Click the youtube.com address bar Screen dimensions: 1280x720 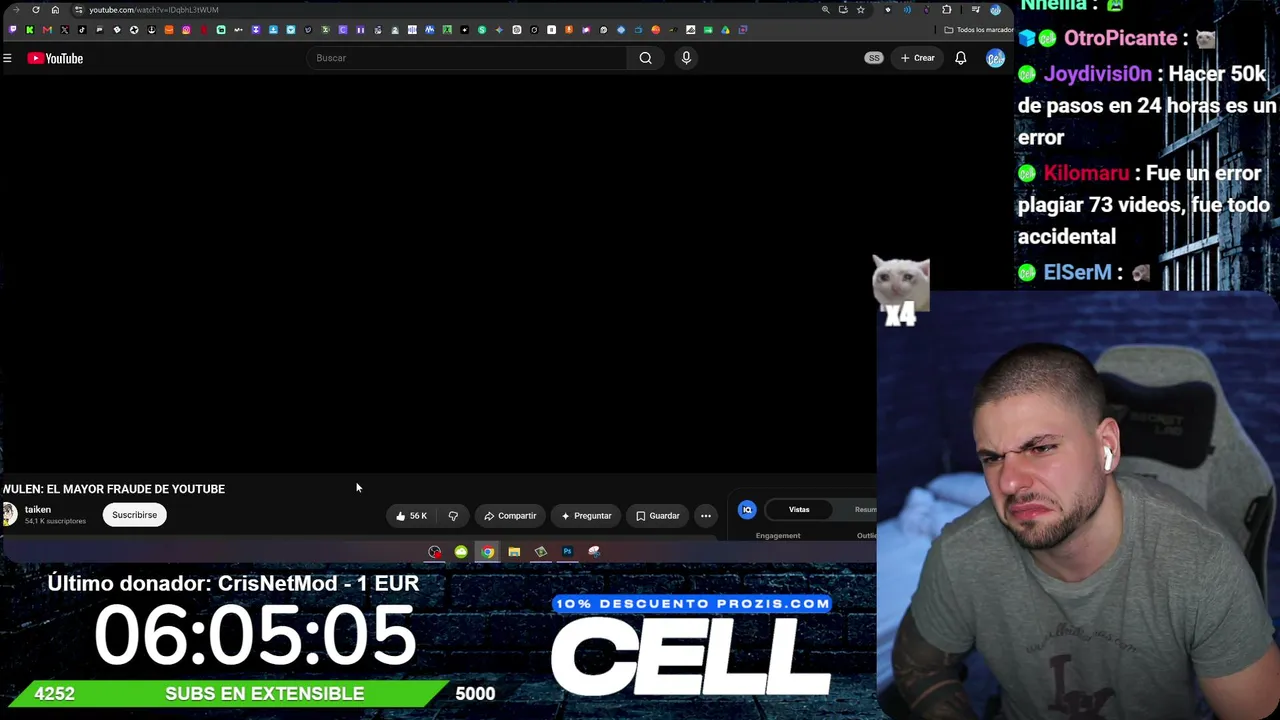[450, 10]
